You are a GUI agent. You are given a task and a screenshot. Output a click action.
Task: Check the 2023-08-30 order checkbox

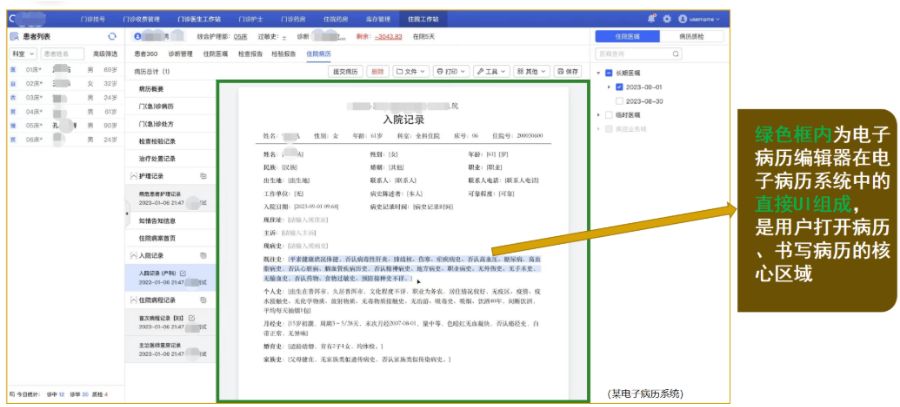619,101
